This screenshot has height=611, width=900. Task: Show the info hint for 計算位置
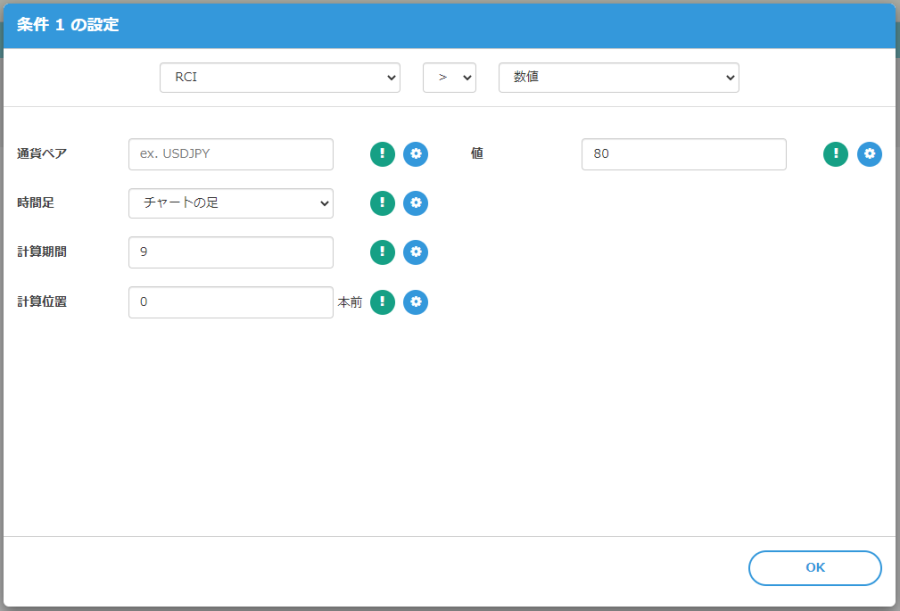[x=382, y=302]
